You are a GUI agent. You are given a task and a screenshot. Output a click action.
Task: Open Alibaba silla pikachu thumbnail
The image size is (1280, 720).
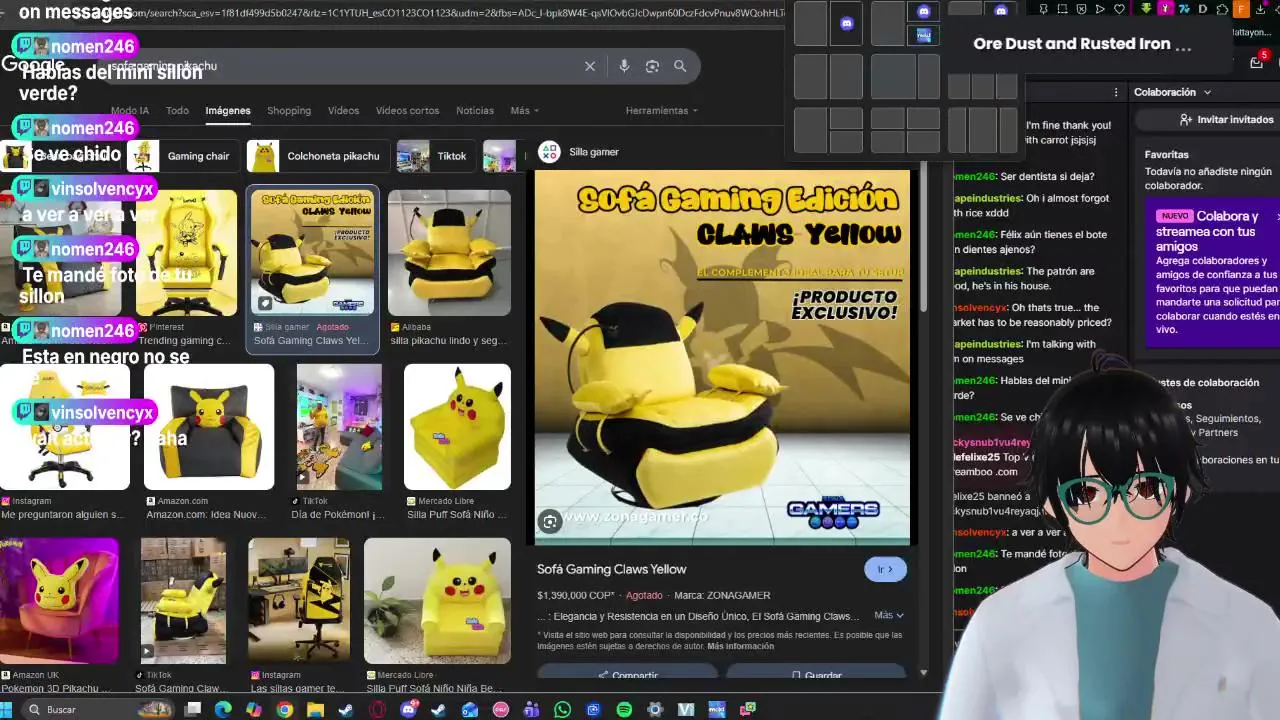449,253
